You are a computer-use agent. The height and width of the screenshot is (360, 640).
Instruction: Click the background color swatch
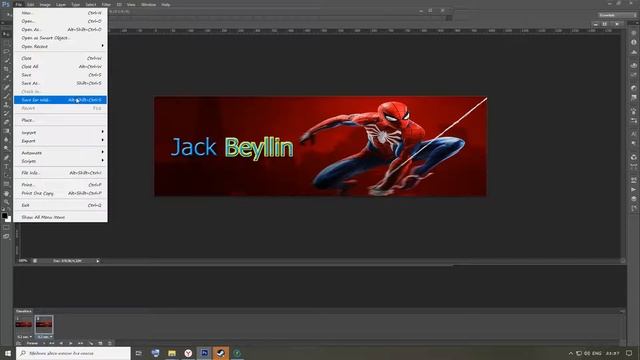tap(9, 220)
